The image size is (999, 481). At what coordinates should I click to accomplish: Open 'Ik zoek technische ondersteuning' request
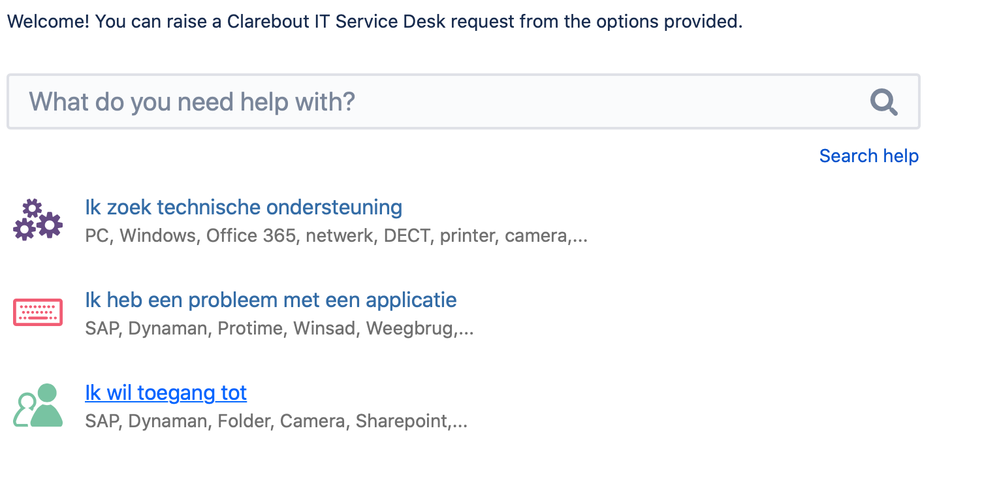click(243, 207)
